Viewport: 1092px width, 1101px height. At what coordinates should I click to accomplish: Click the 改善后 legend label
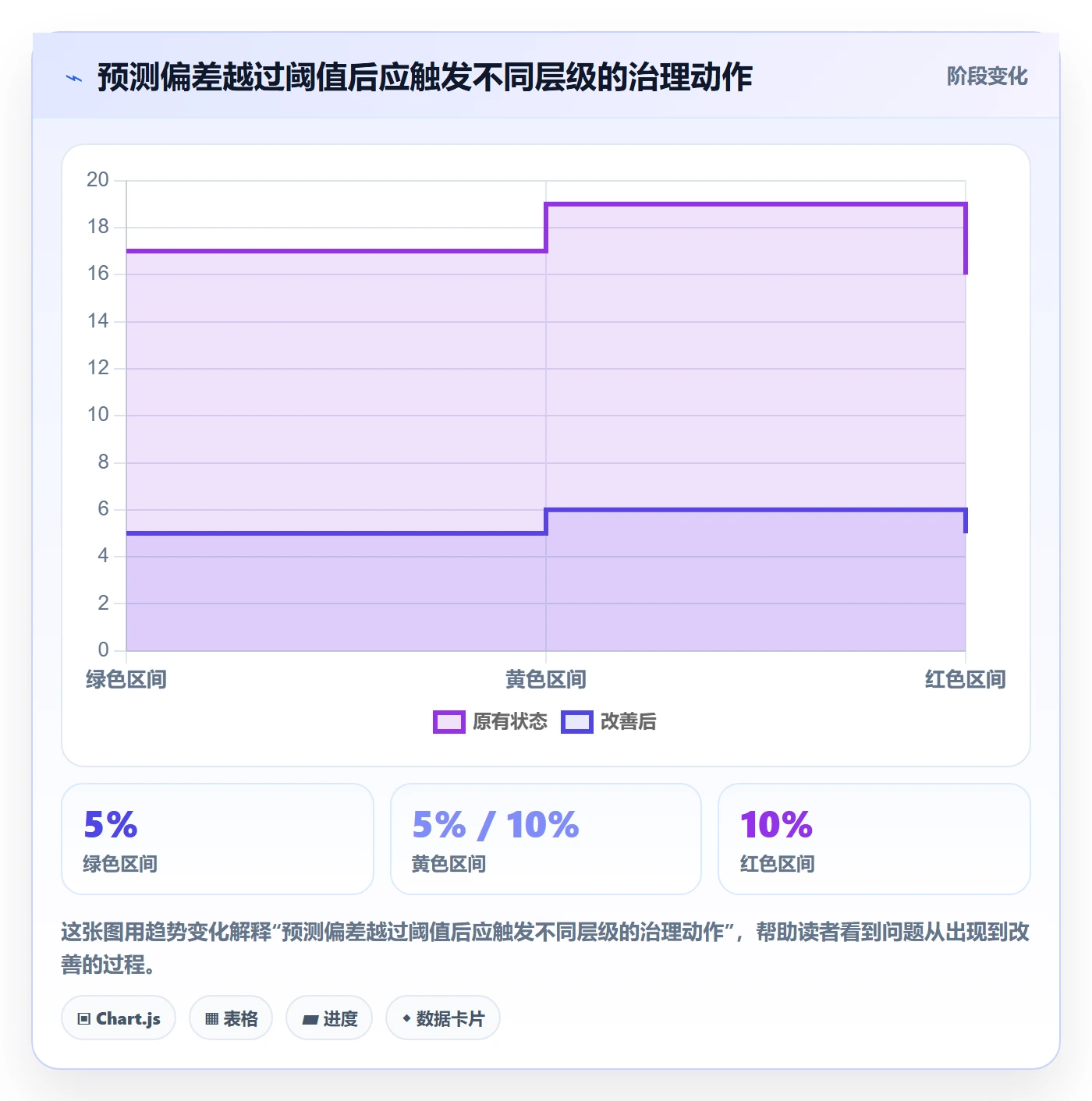[x=628, y=722]
